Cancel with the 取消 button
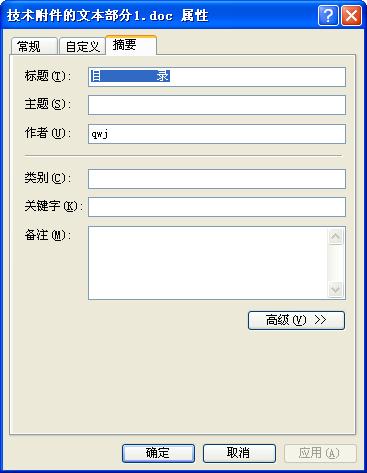The image size is (367, 473). [x=239, y=453]
